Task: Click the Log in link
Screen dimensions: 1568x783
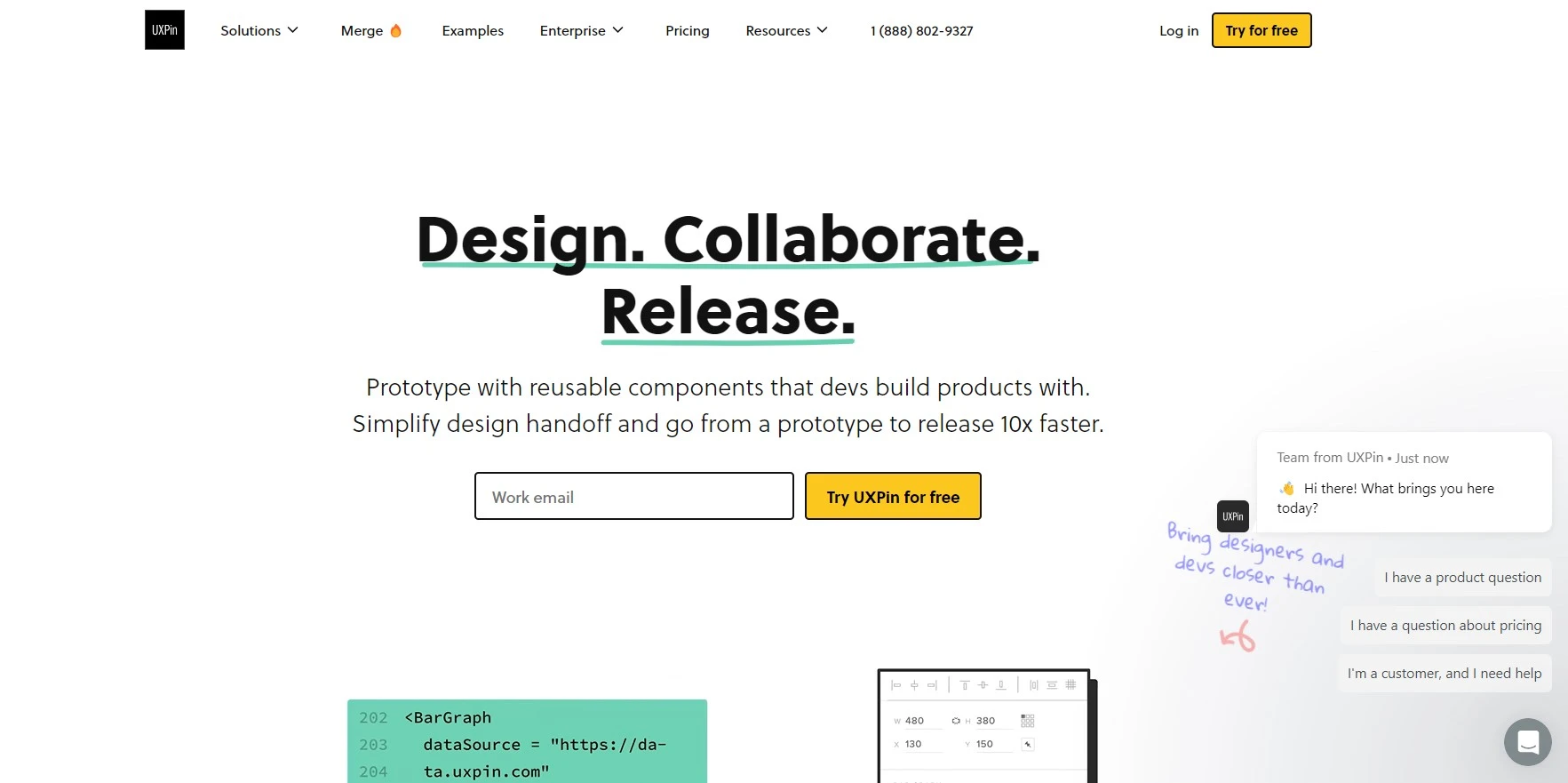Action: [x=1178, y=30]
